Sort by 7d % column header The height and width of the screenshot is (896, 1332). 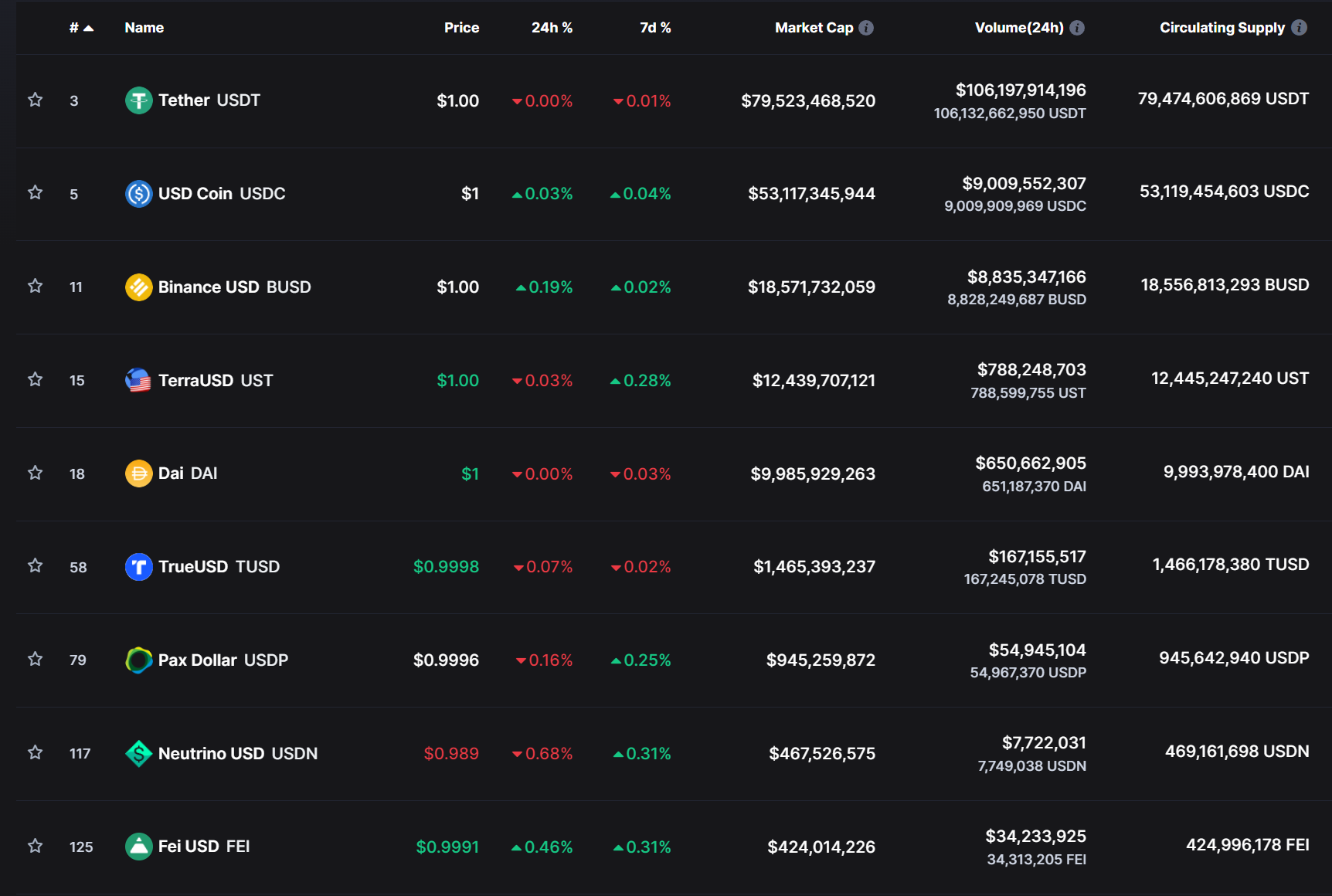pyautogui.click(x=655, y=28)
